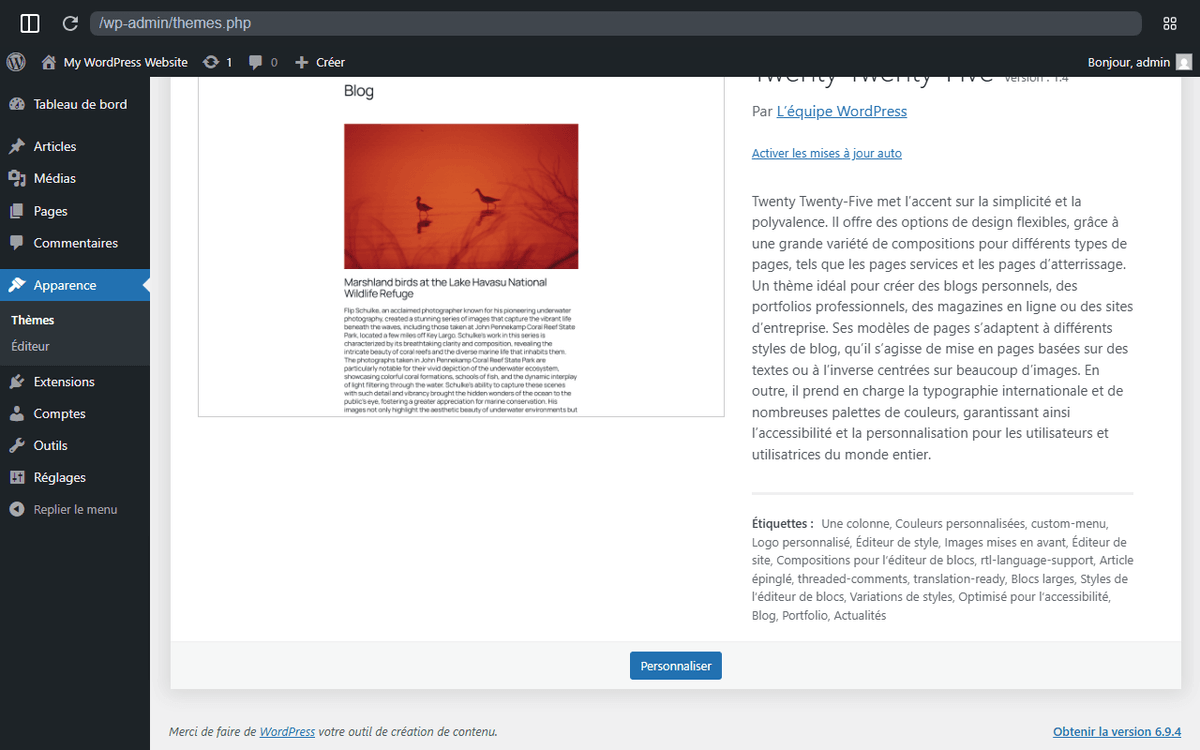Click the WordPress logo icon
Image resolution: width=1200 pixels, height=750 pixels.
(16, 62)
